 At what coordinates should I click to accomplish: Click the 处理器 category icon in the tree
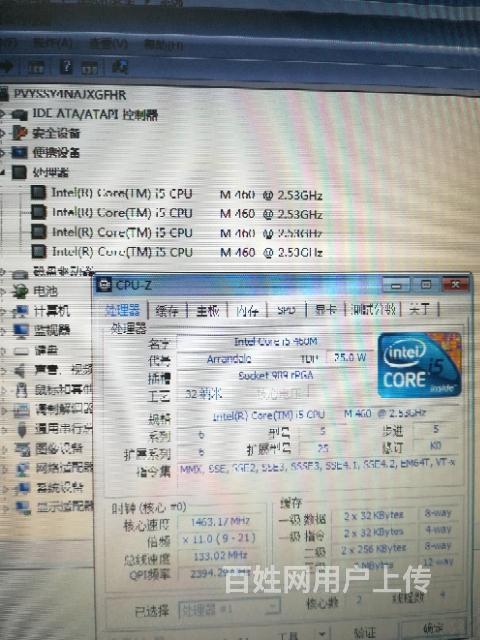tap(19, 172)
